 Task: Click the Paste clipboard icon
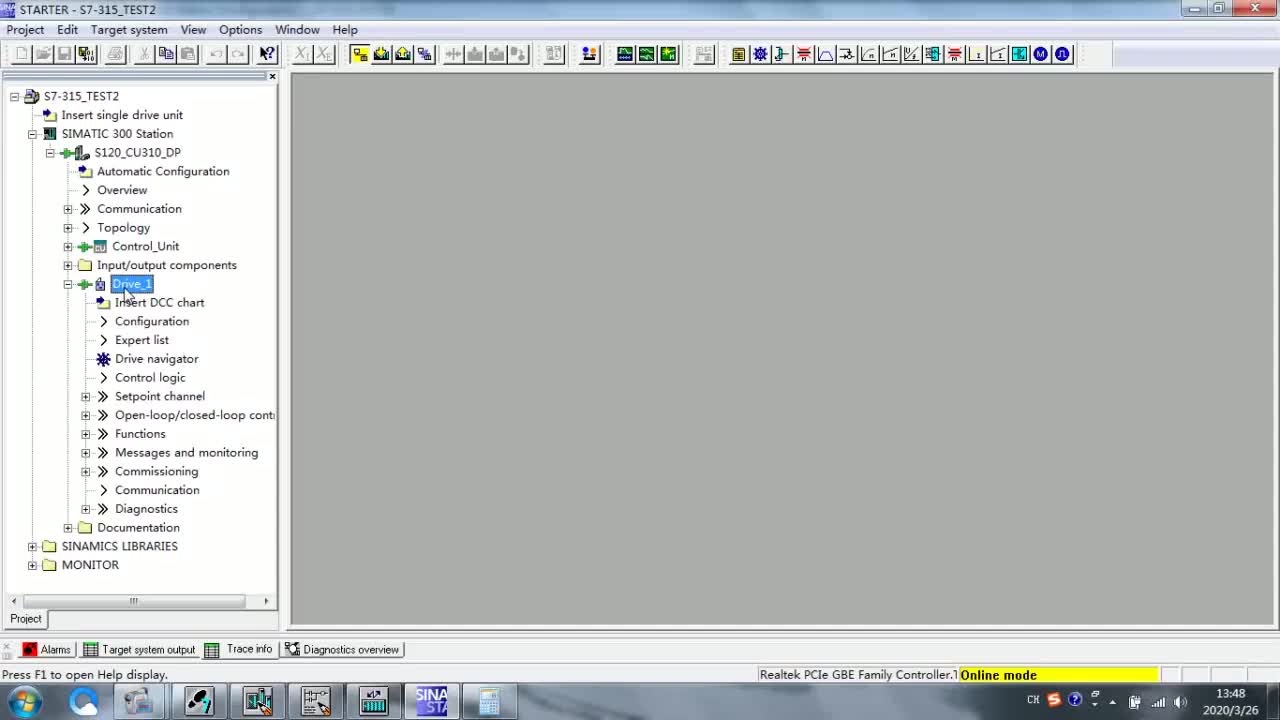pyautogui.click(x=187, y=54)
